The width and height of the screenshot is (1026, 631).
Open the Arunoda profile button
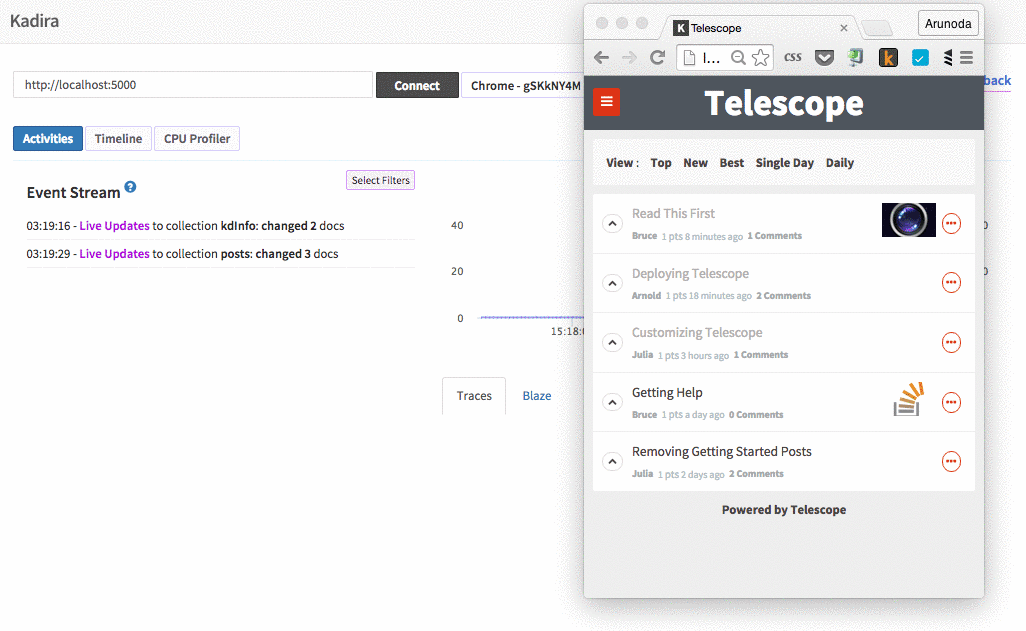(x=947, y=24)
